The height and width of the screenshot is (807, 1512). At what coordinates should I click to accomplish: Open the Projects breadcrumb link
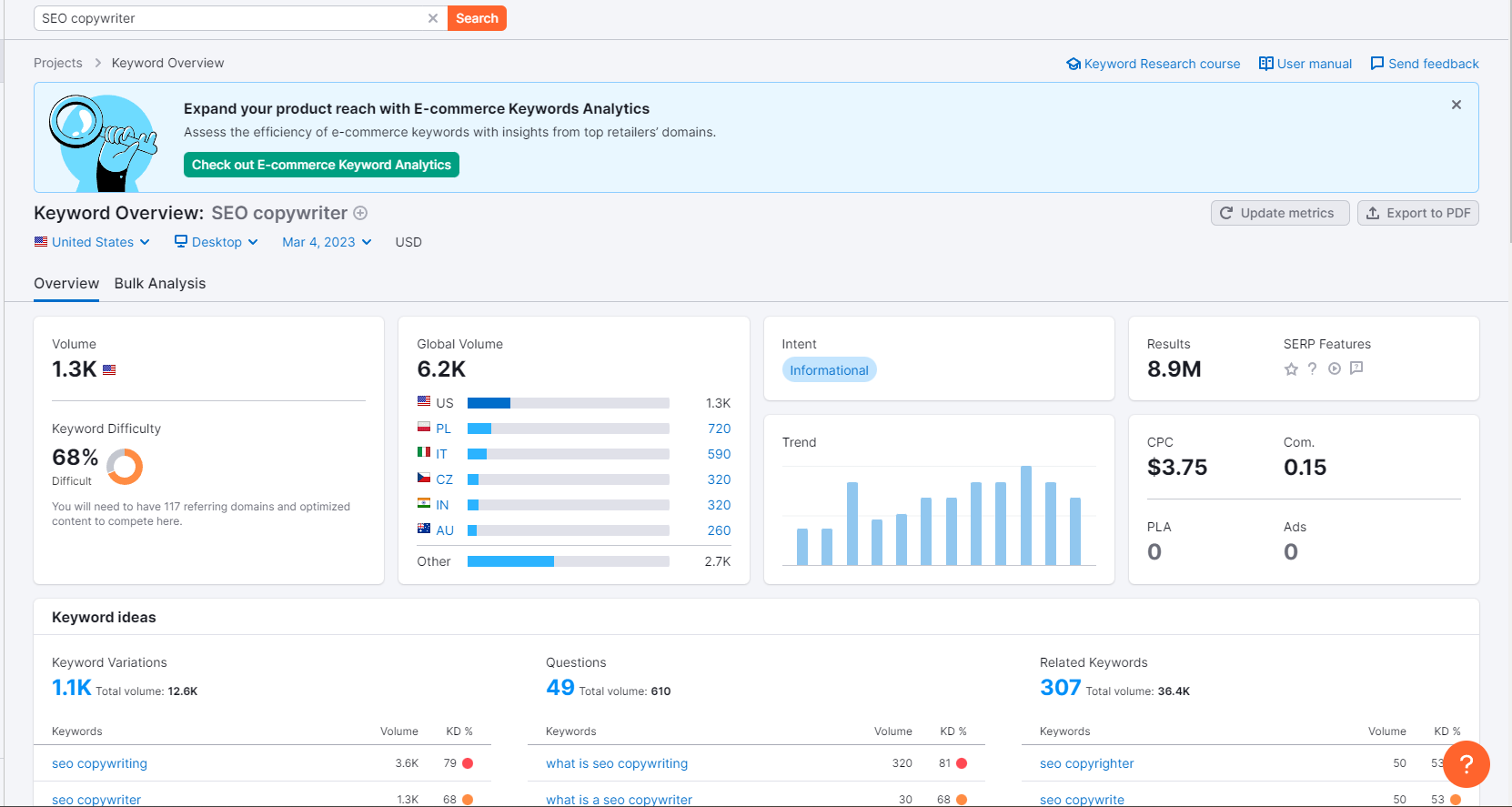click(58, 63)
